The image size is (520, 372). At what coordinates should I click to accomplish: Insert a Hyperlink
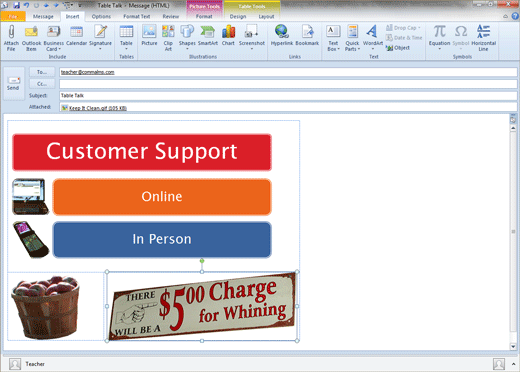tap(282, 35)
